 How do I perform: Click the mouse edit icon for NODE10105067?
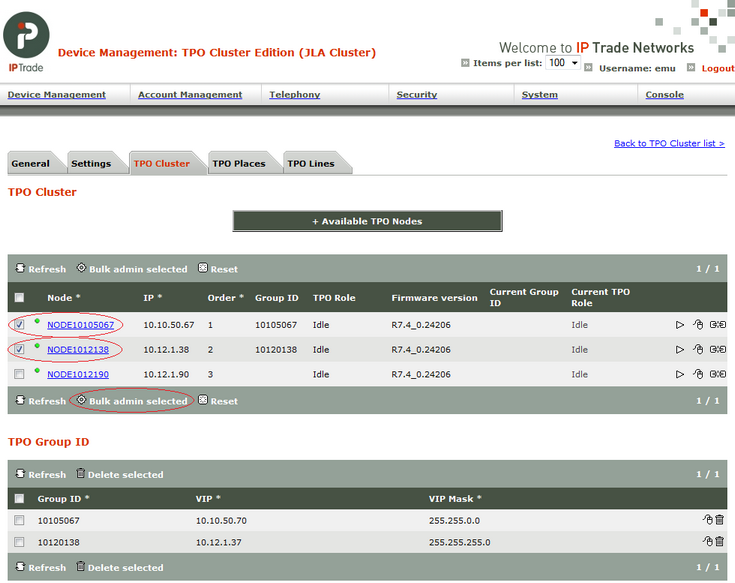pyautogui.click(x=698, y=325)
